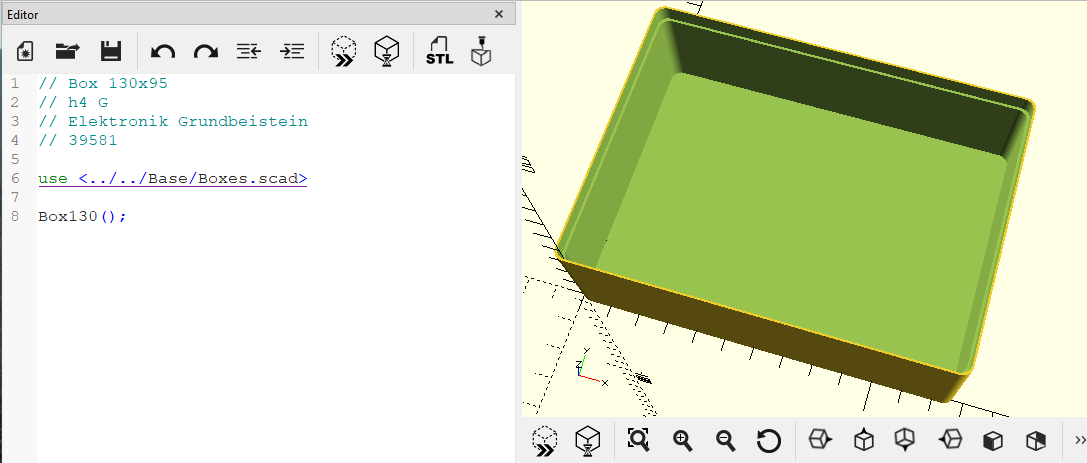Reset the 3D view
Viewport: 1087px width, 463px height.
click(769, 440)
